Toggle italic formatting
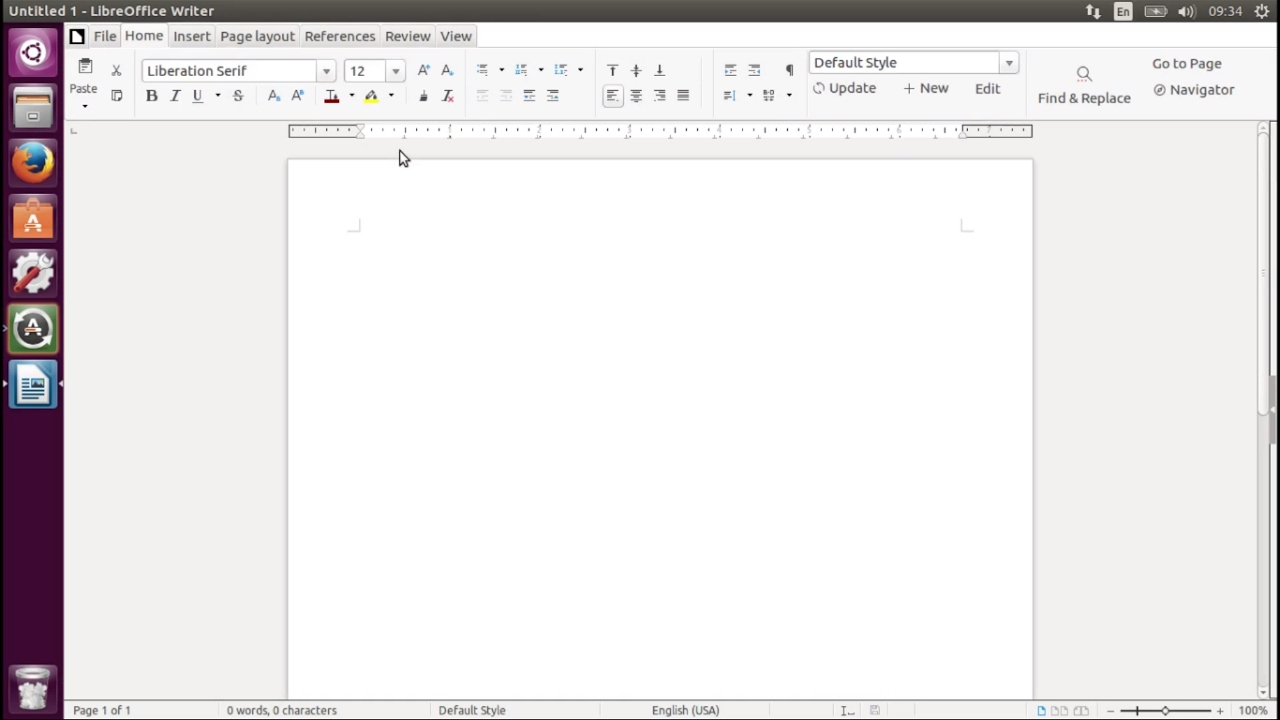 click(175, 96)
